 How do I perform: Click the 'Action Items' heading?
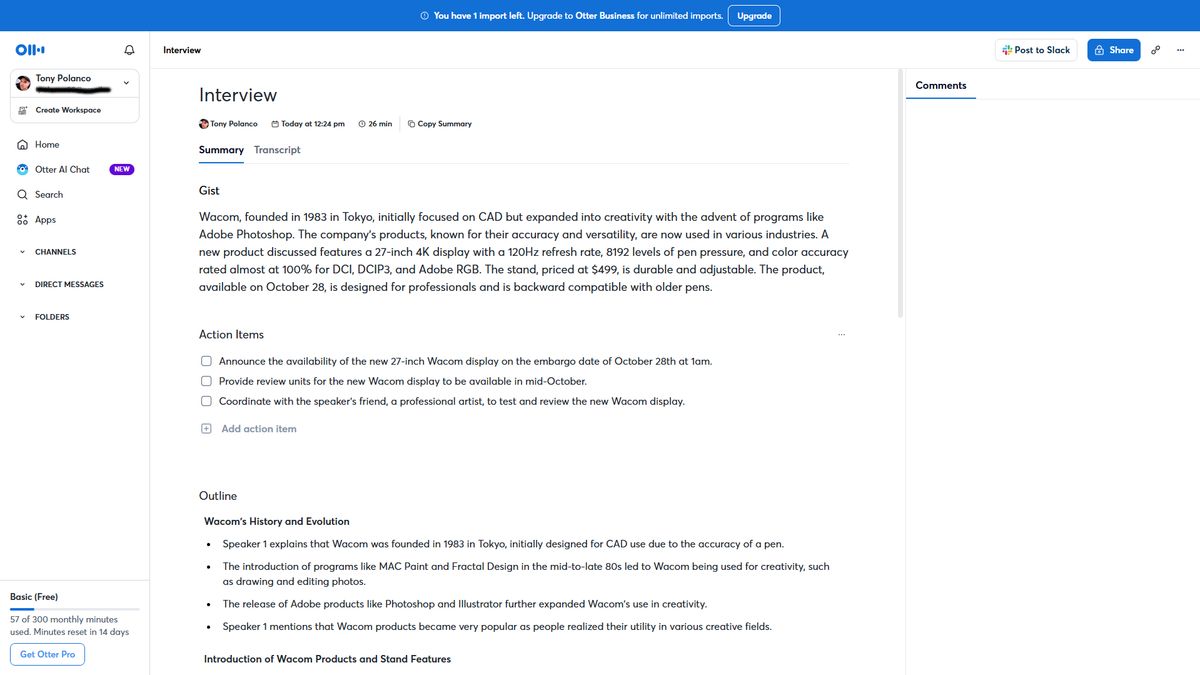point(231,335)
